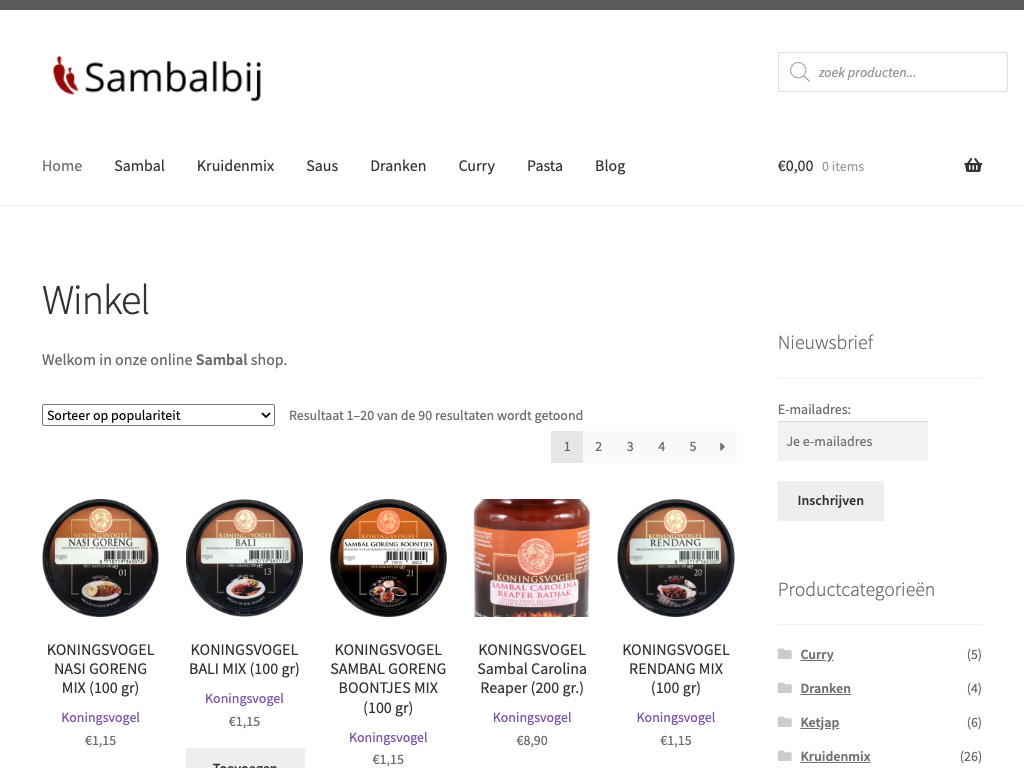Open the Sorteer op populariteit dropdown

tap(158, 415)
